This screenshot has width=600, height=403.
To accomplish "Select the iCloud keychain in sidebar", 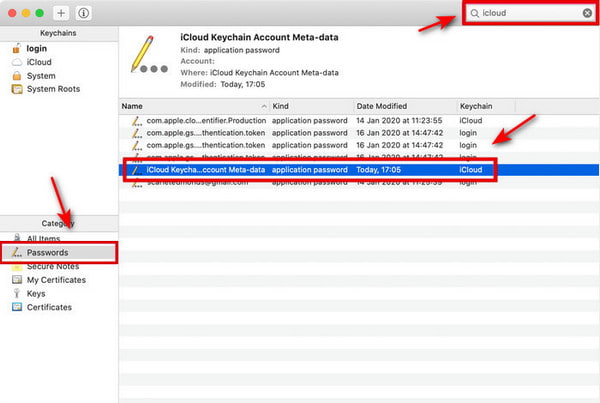I will tap(39, 62).
